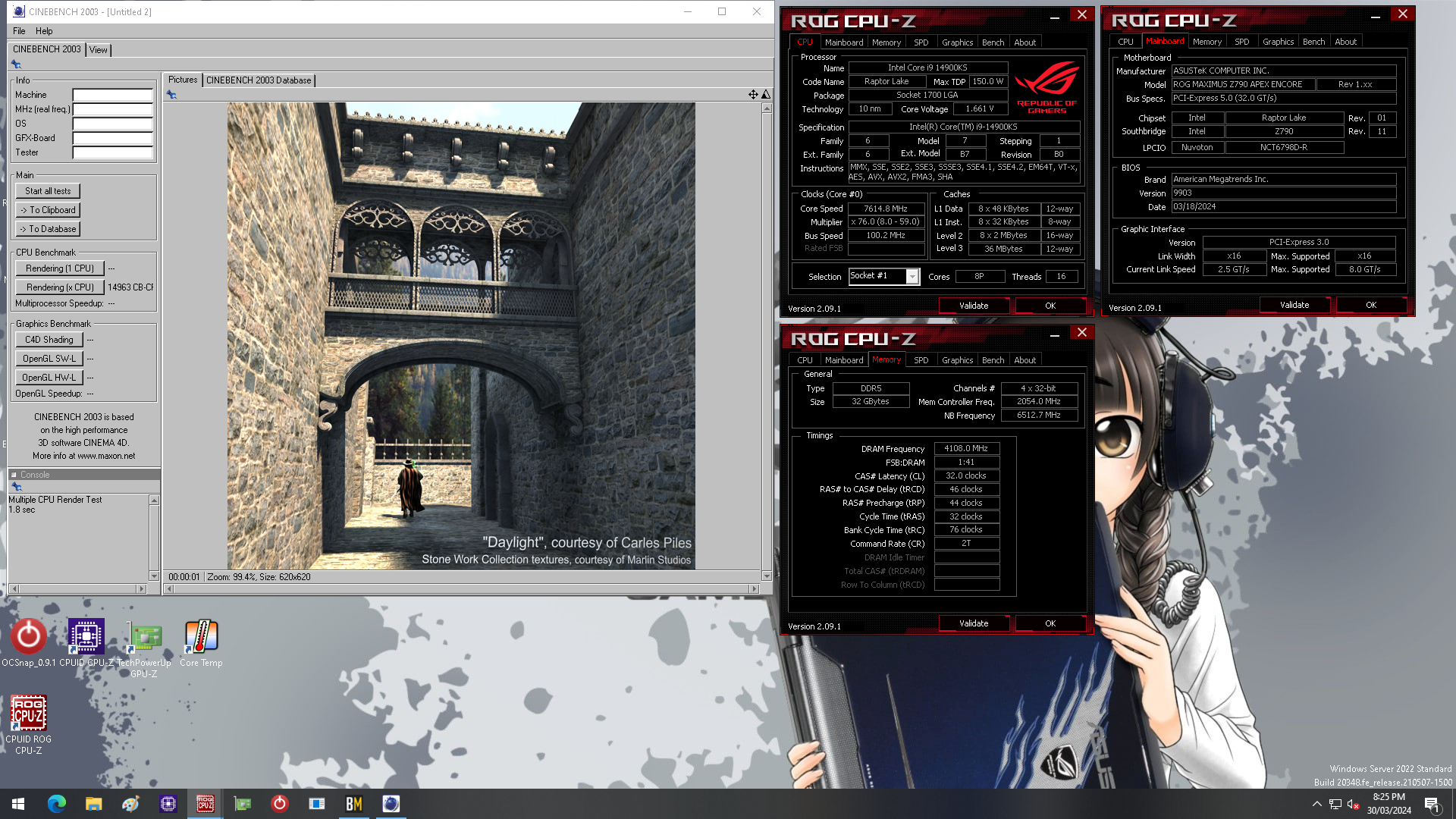The width and height of the screenshot is (1456, 819).
Task: Show hidden tray icons chevron
Action: pos(1317,805)
